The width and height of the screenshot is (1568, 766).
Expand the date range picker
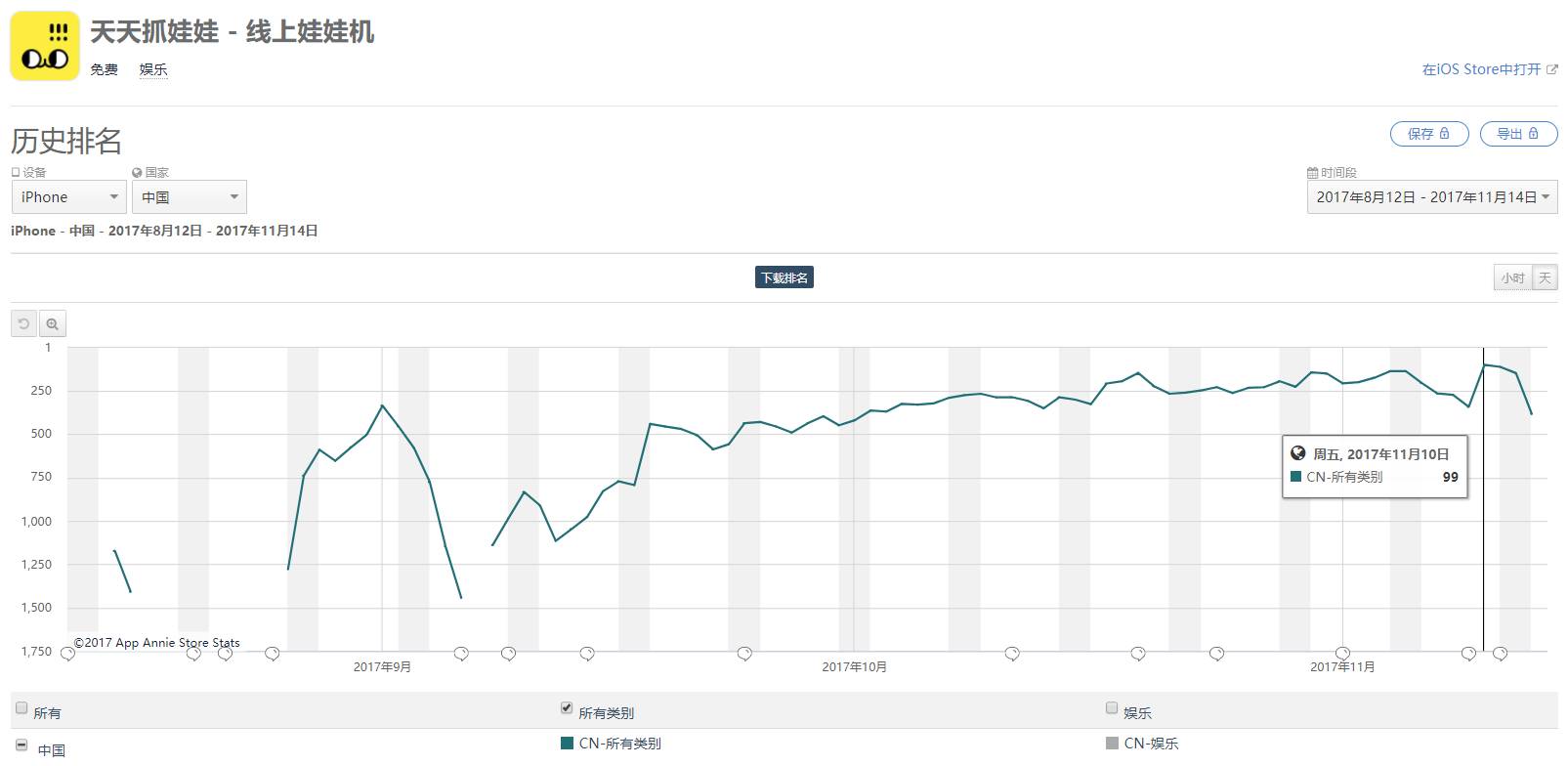click(1431, 196)
